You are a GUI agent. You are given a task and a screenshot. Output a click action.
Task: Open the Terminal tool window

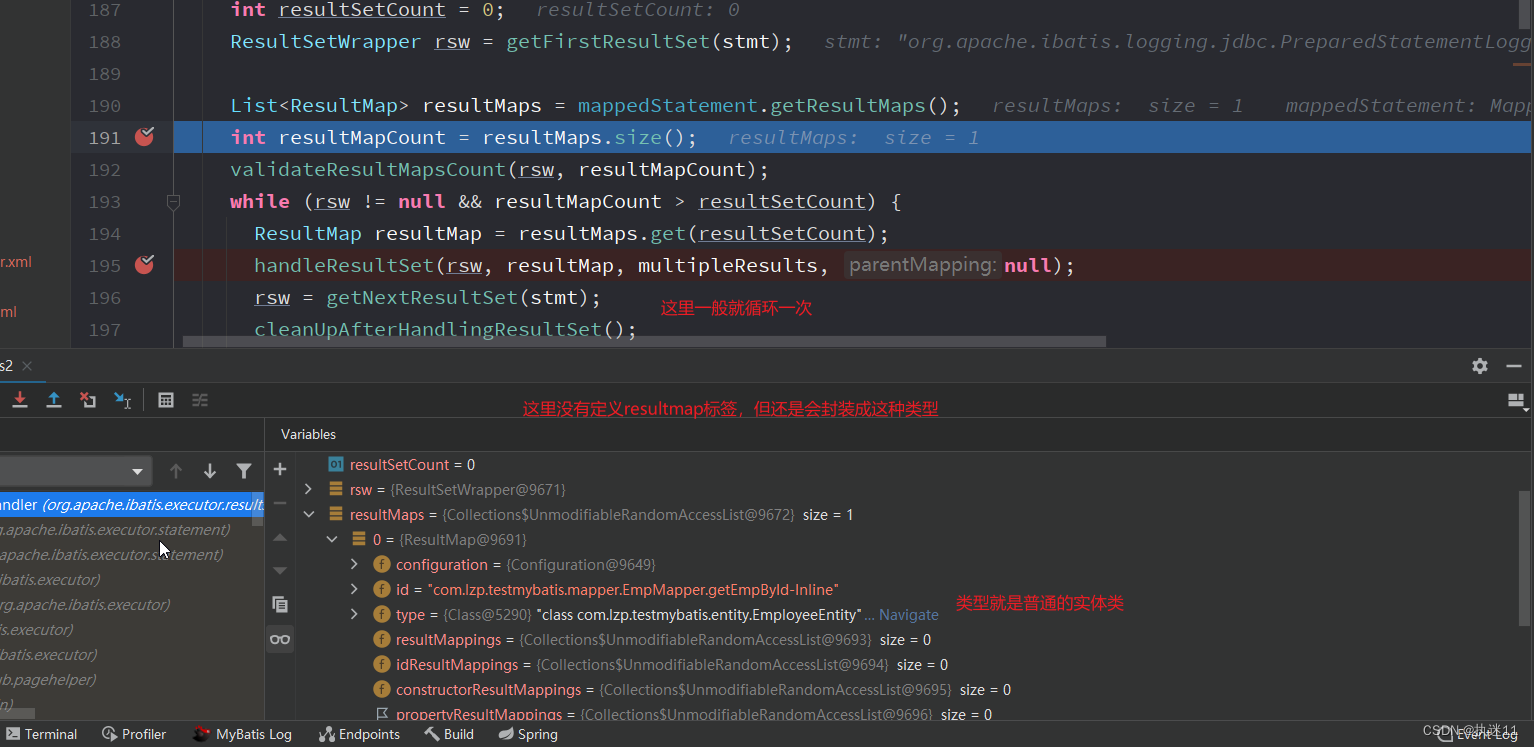(42, 734)
